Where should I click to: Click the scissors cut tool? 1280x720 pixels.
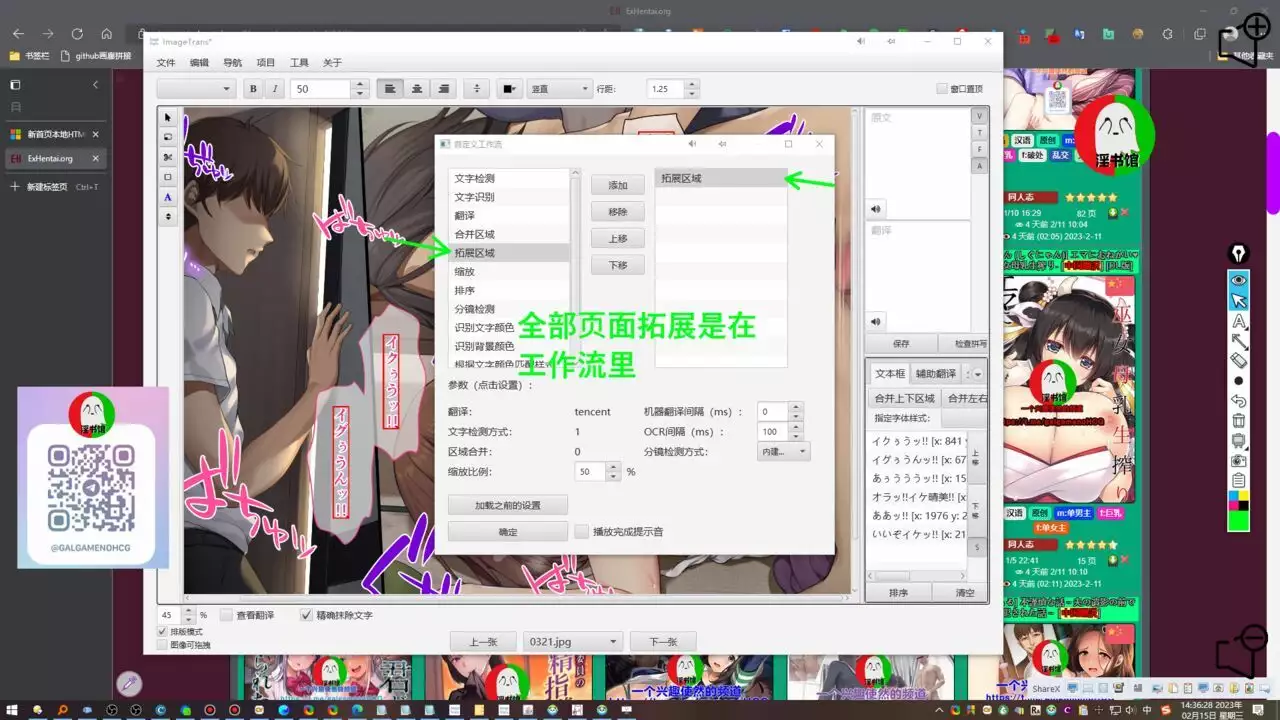tap(167, 157)
